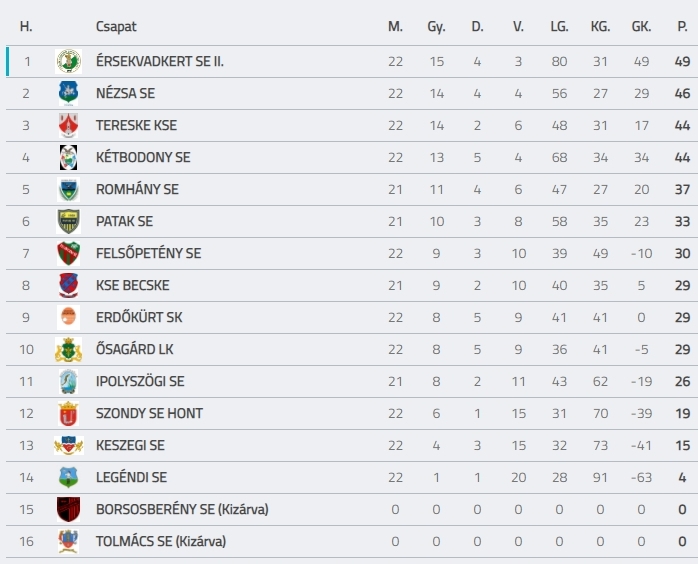Open the Tereske KSE crest logo

point(69,126)
